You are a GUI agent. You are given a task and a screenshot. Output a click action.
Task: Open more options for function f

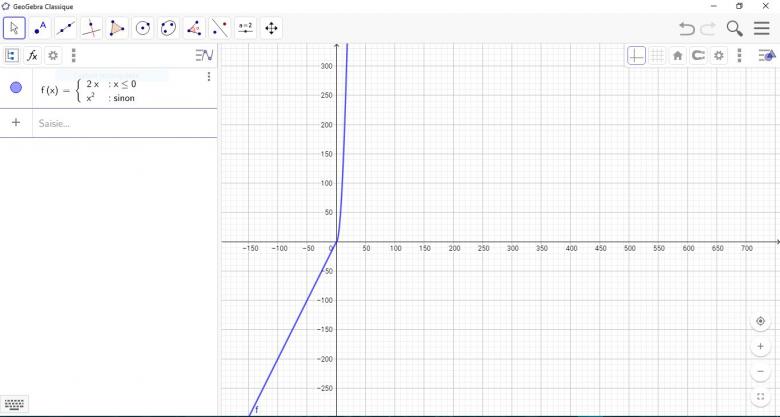tap(208, 77)
